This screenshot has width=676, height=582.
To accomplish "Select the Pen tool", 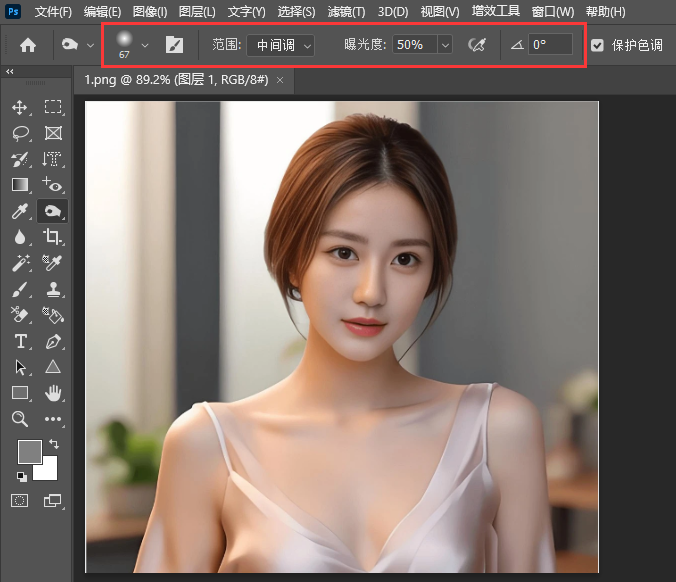I will 53,341.
